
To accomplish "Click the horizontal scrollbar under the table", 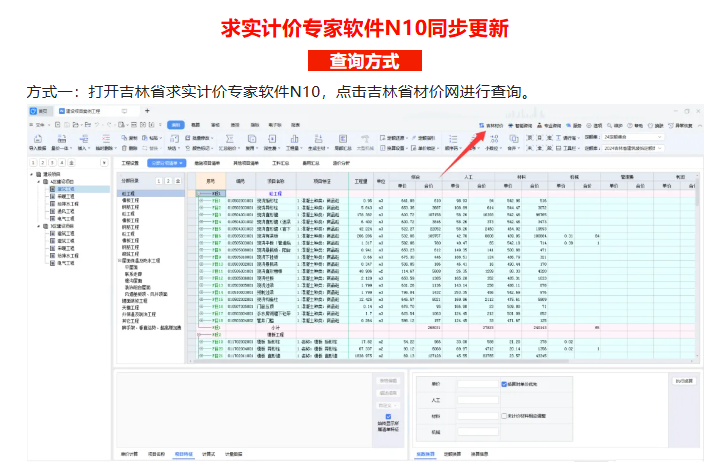I will click(x=380, y=361).
